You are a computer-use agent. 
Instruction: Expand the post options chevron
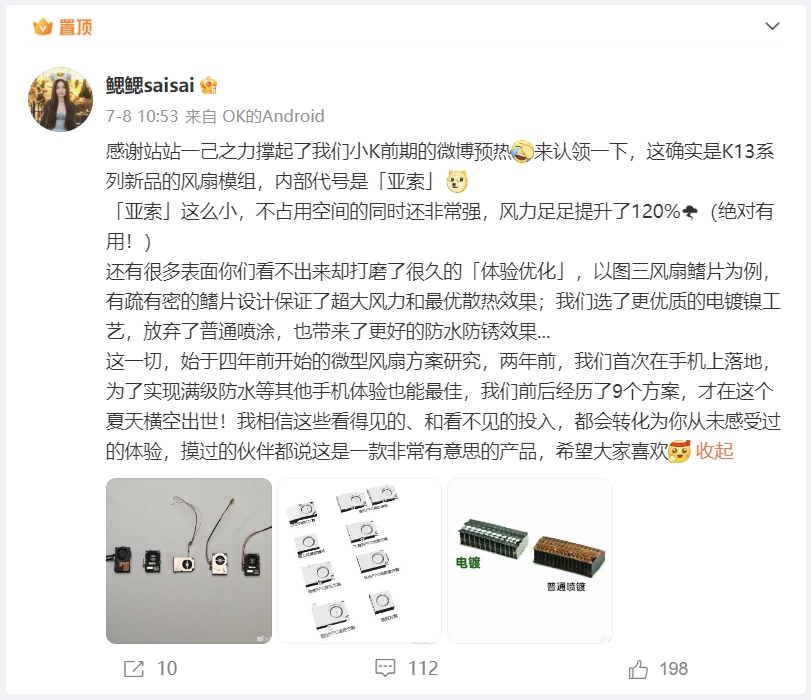(772, 26)
